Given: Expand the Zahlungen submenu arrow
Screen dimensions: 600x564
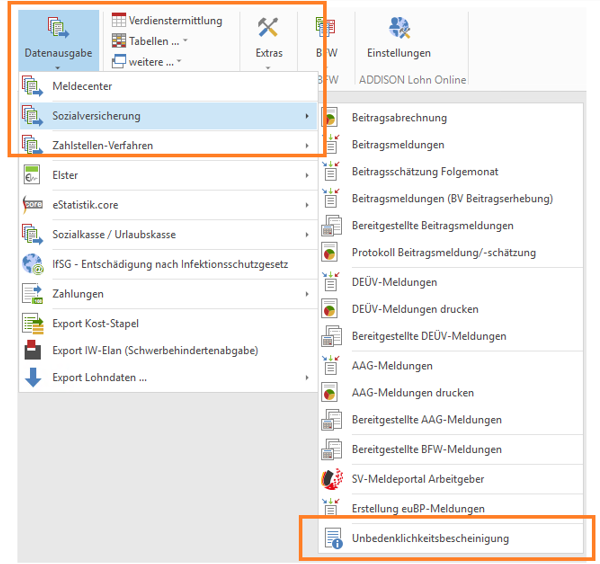Looking at the screenshot, I should pyautogui.click(x=307, y=294).
